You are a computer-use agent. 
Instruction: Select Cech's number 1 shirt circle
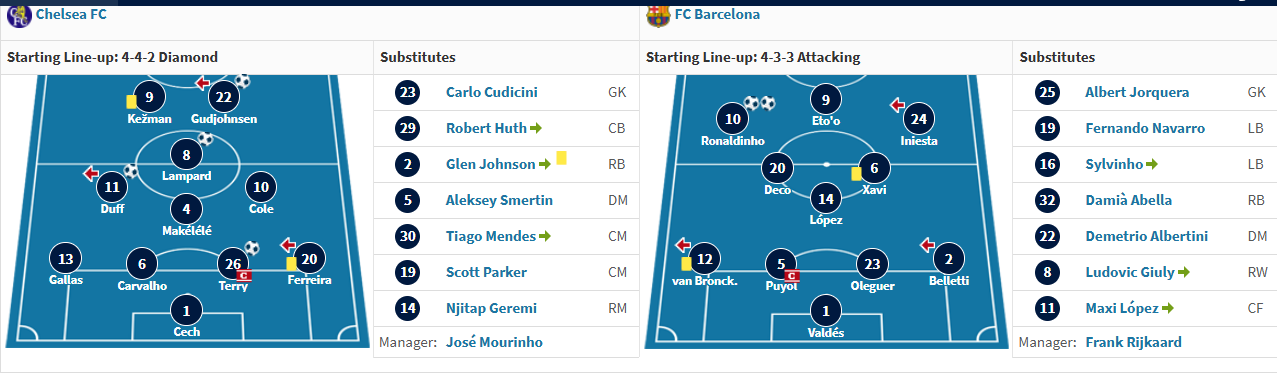(185, 310)
